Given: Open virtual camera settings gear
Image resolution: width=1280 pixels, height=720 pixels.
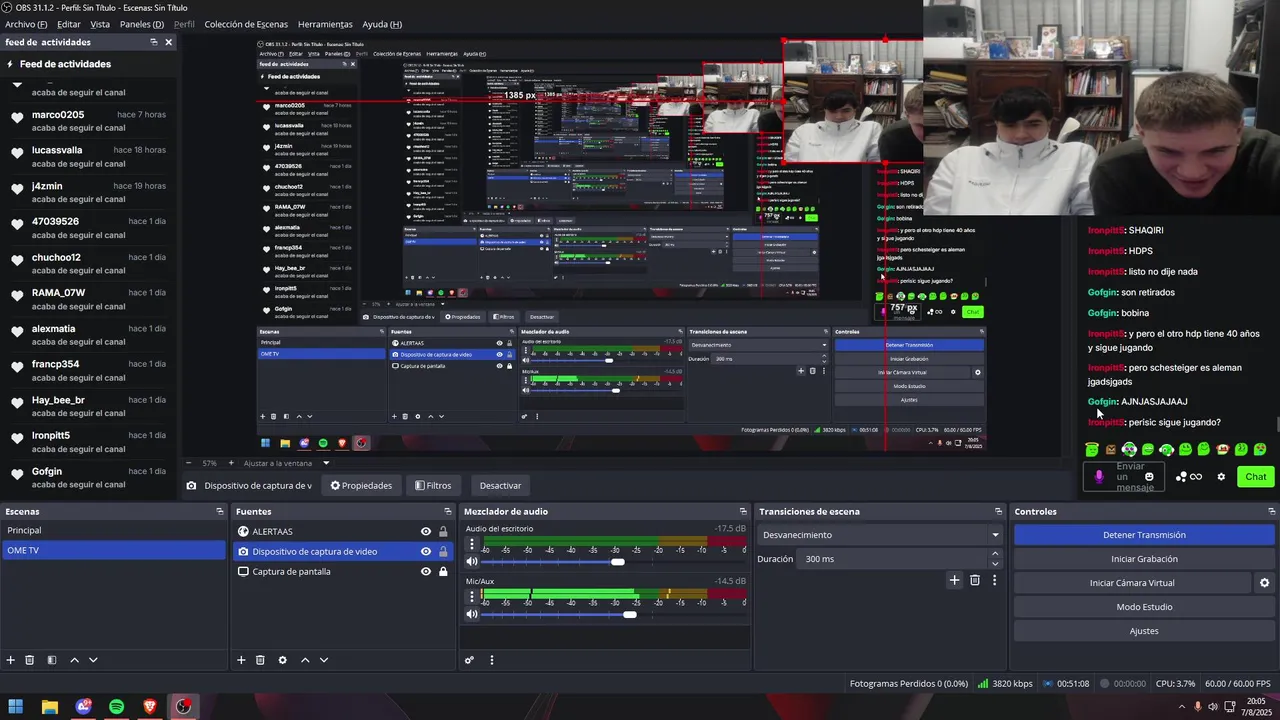Looking at the screenshot, I should tap(1264, 583).
